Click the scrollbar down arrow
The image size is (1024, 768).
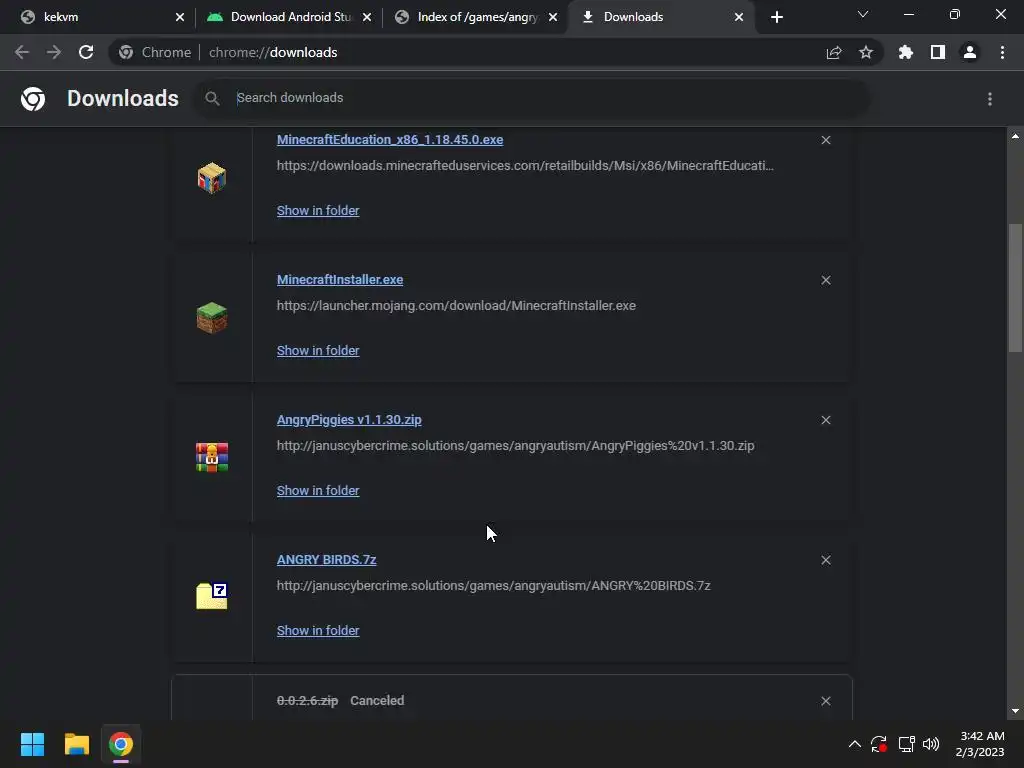[1015, 711]
